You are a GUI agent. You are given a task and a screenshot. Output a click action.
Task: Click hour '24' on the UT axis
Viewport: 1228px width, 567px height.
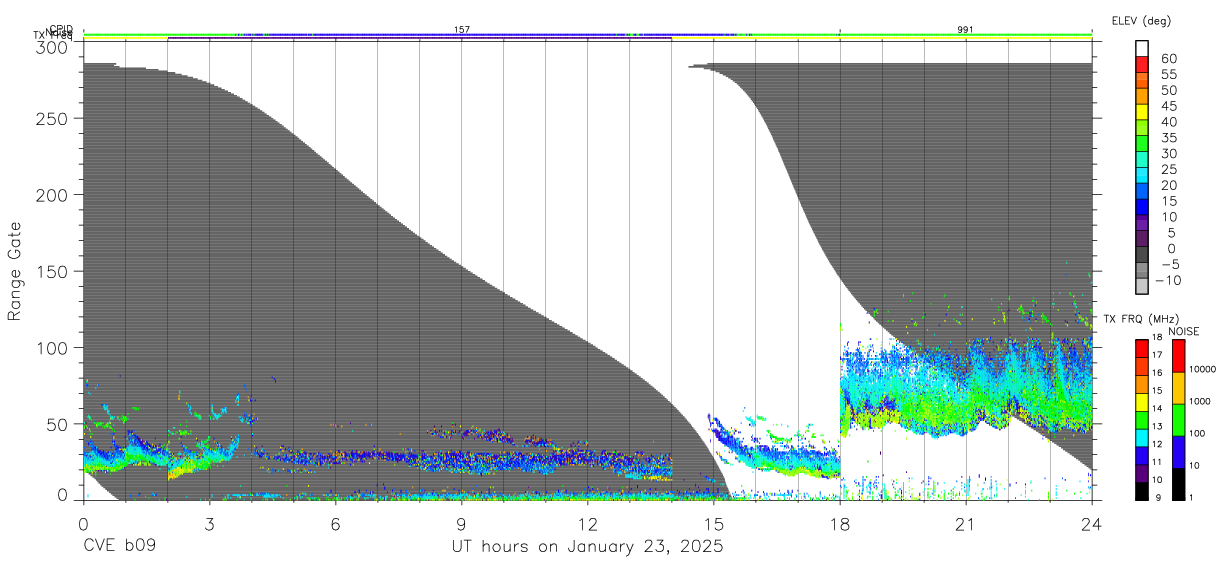[x=1091, y=524]
